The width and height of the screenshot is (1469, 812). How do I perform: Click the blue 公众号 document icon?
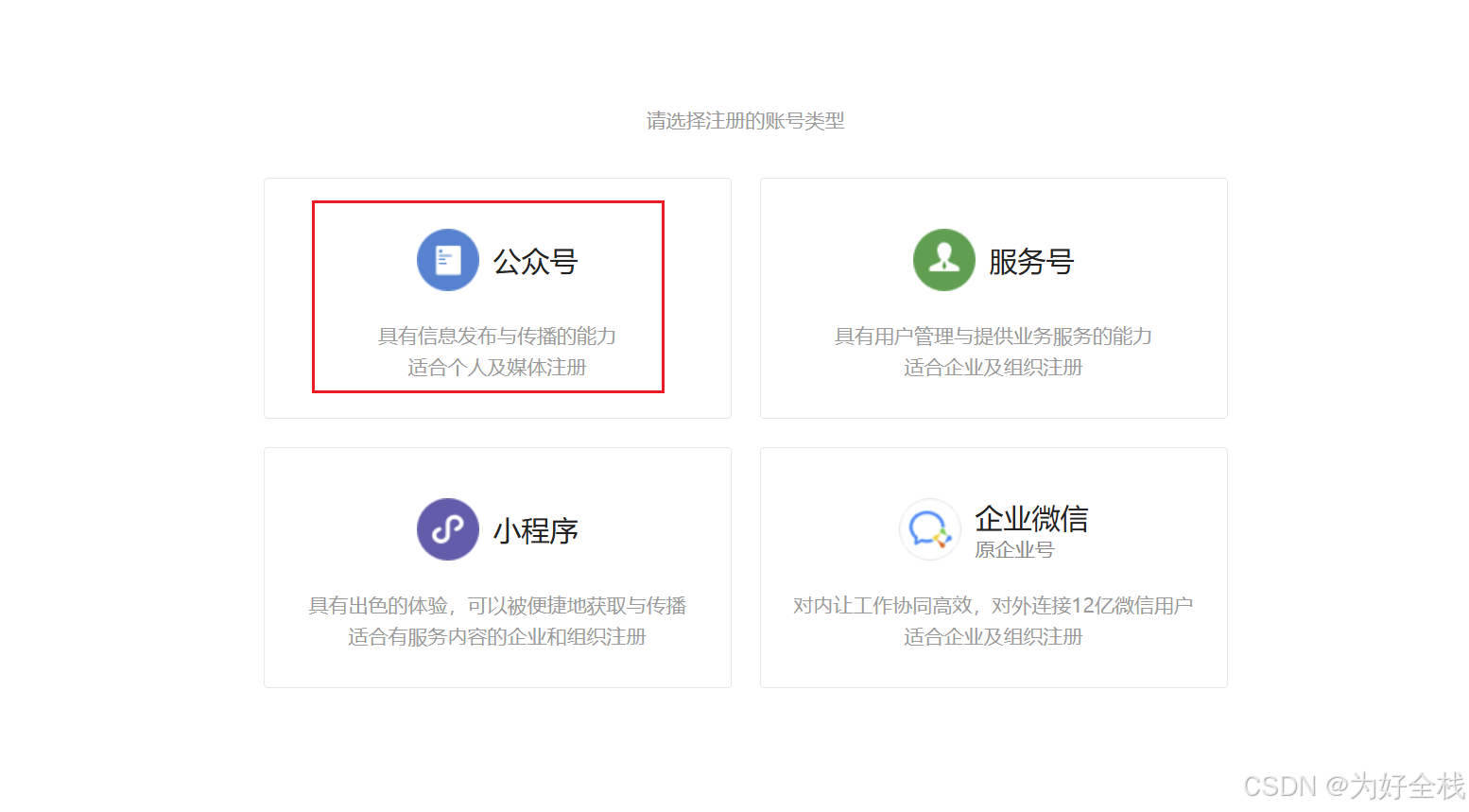tap(448, 260)
